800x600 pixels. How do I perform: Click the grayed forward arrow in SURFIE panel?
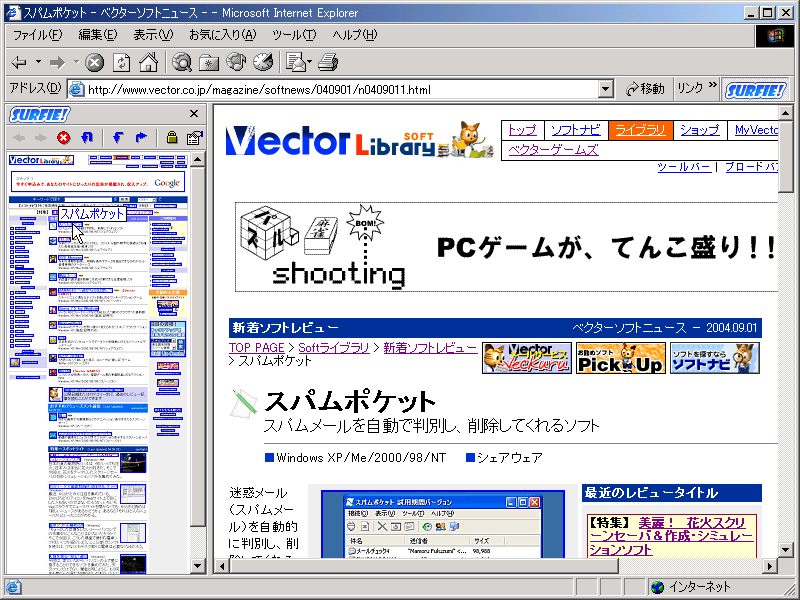coord(41,138)
